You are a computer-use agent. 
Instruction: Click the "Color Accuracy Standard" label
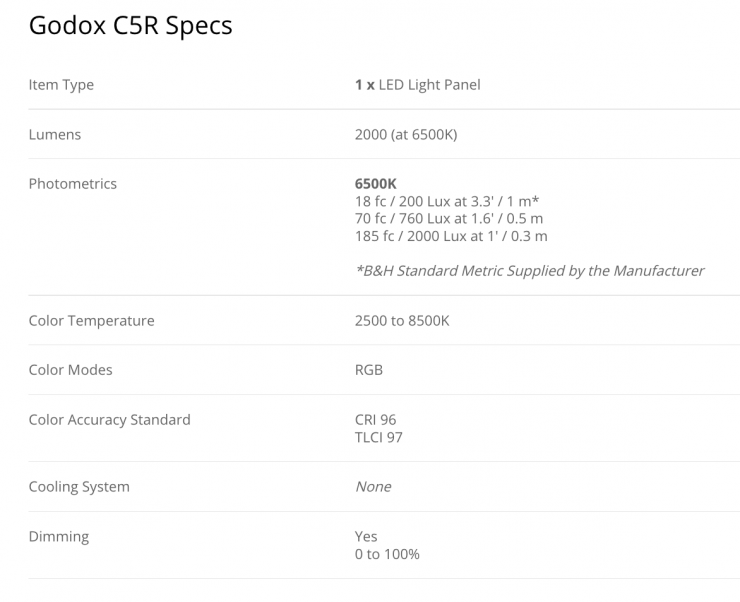(x=109, y=420)
